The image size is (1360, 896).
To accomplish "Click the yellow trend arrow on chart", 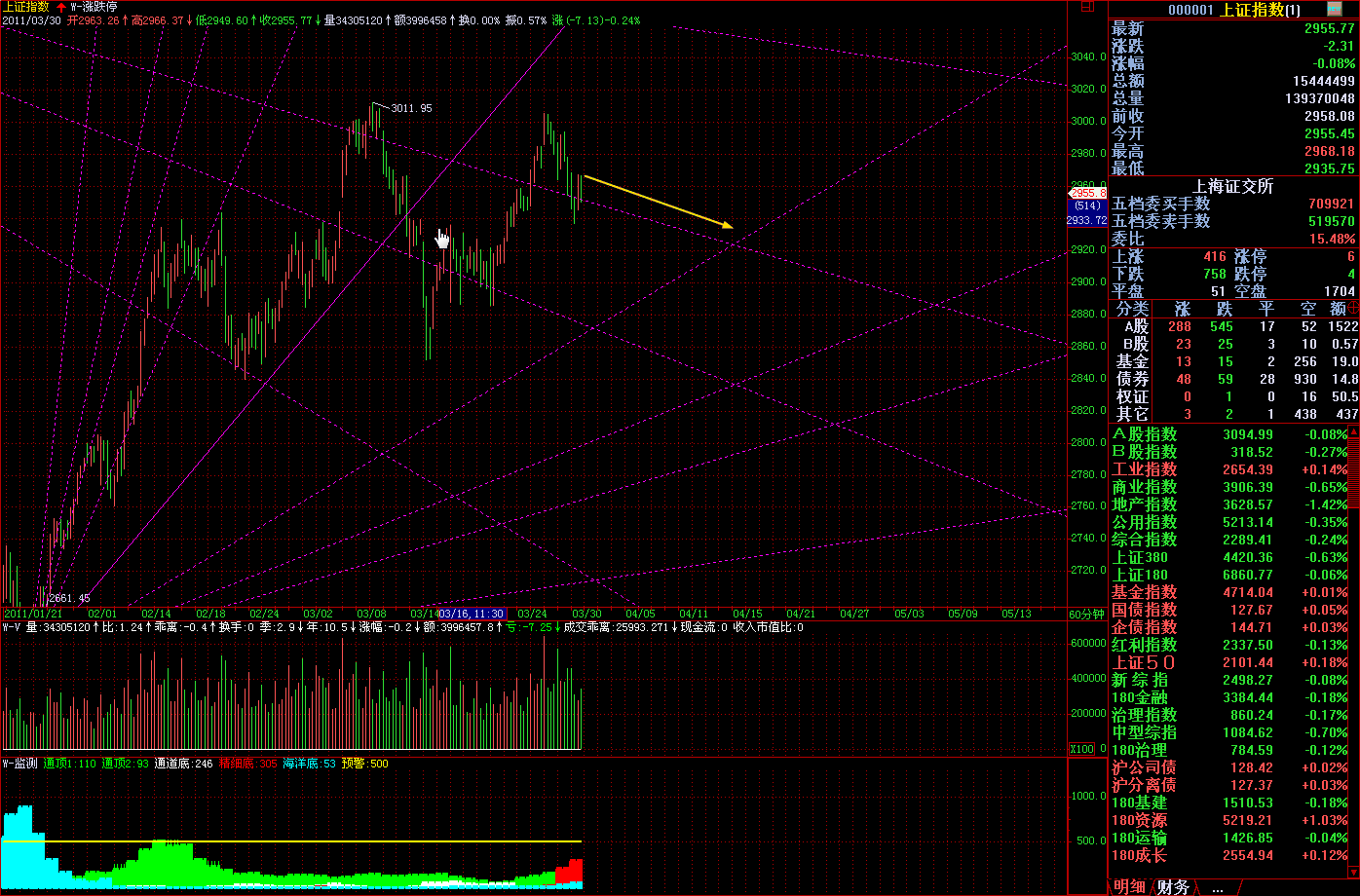I will [x=658, y=201].
